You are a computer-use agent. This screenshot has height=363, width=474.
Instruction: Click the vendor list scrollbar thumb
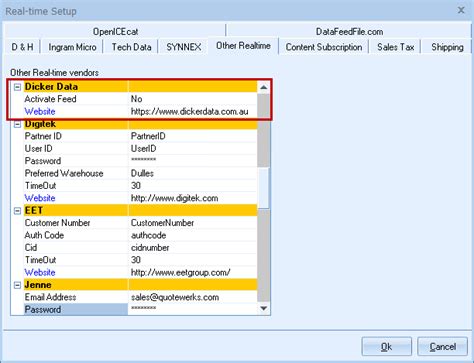coord(264,188)
